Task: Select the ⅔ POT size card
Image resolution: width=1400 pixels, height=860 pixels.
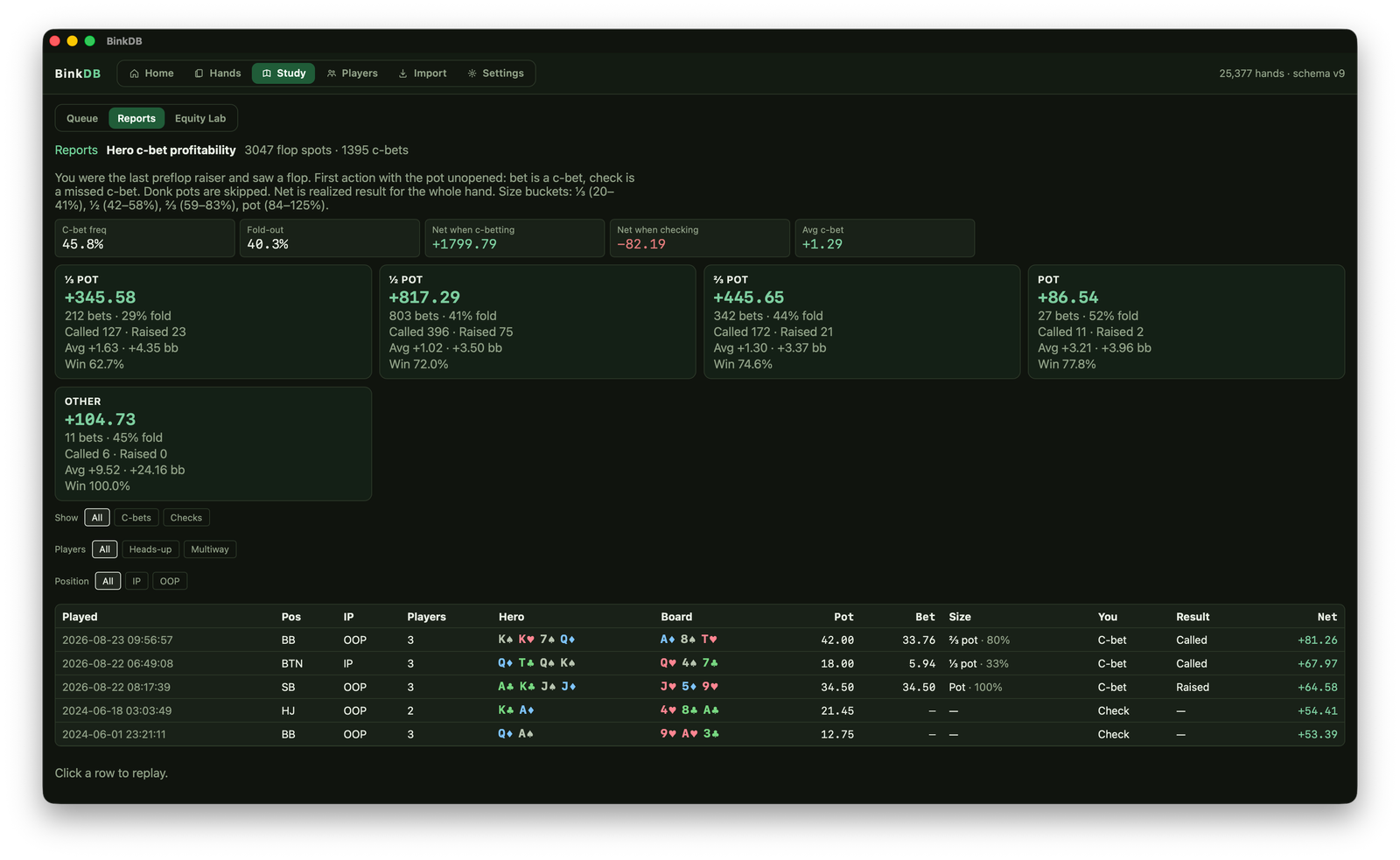Action: [862, 322]
